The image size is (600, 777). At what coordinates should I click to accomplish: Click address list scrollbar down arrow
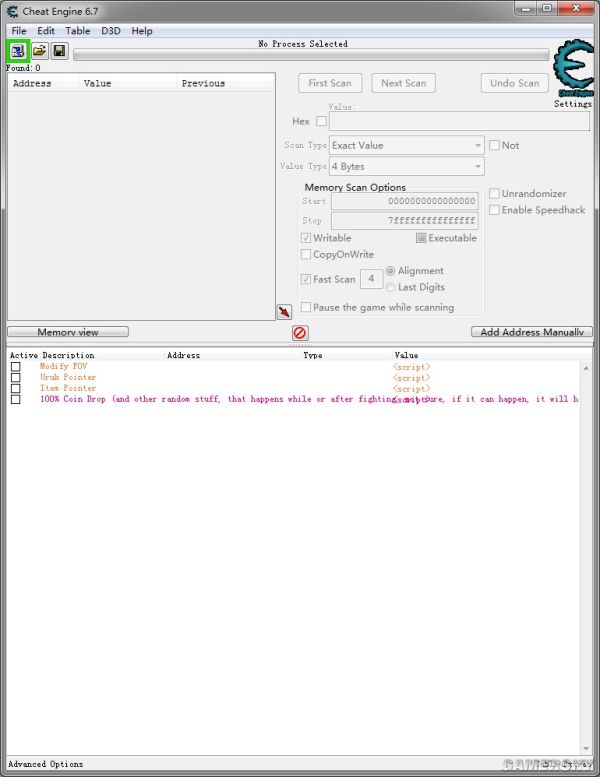click(586, 748)
